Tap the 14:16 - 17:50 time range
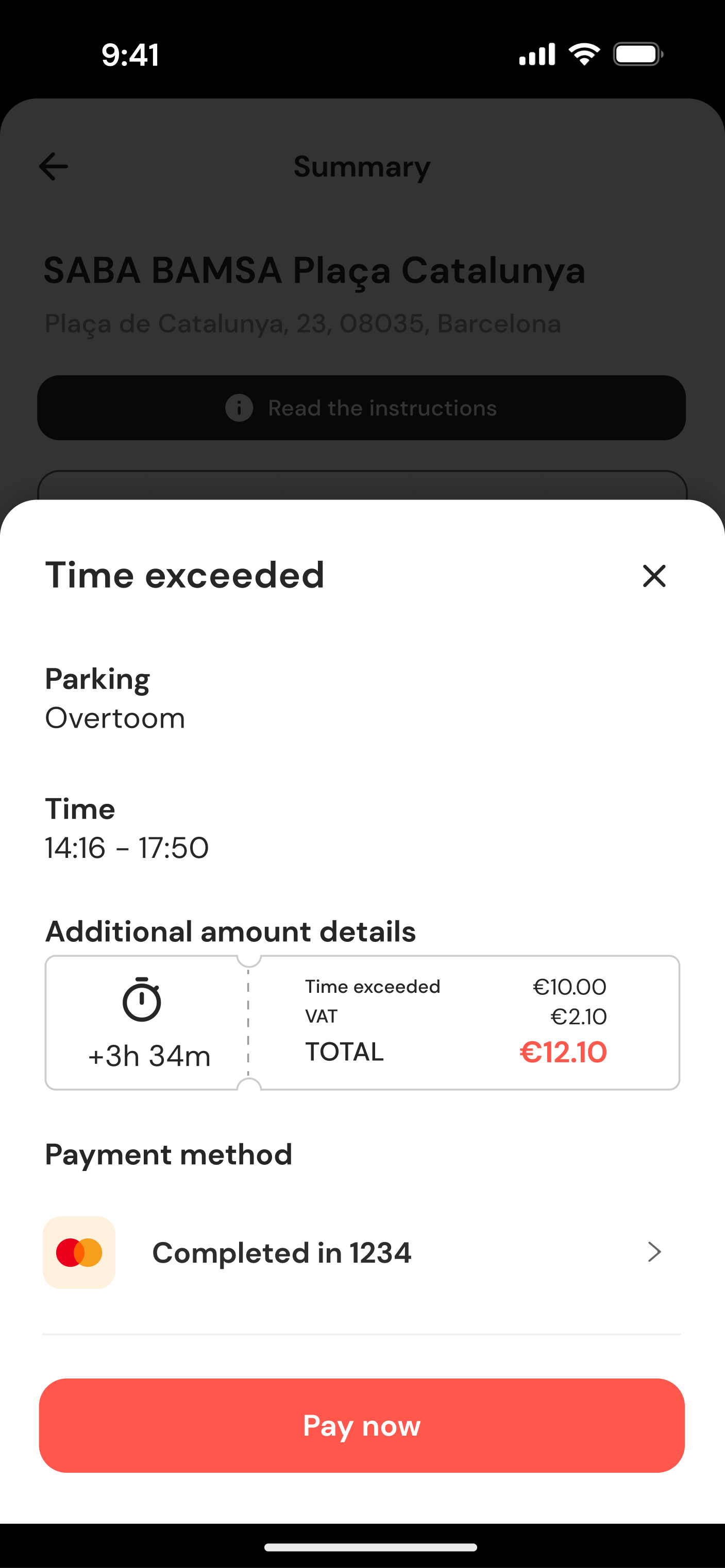 pos(127,848)
